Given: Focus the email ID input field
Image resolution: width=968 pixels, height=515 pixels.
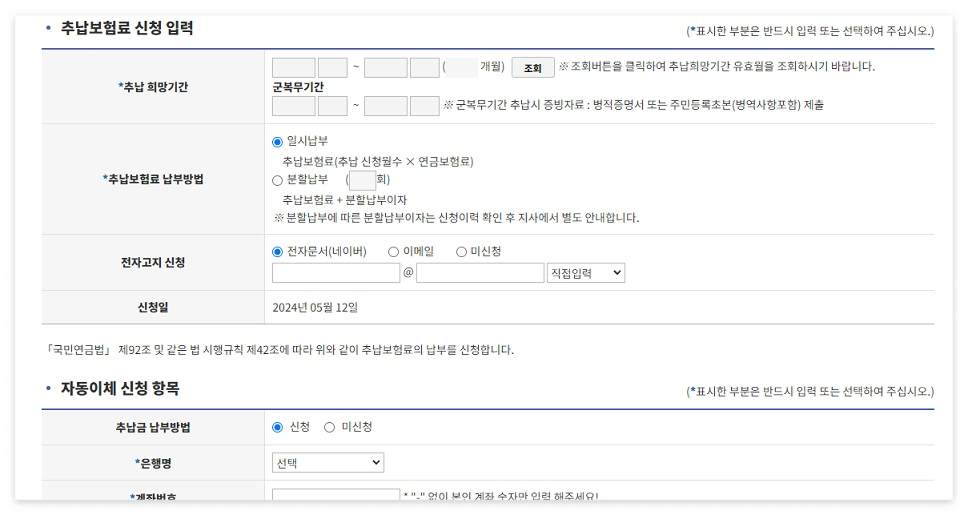Looking at the screenshot, I should tap(336, 273).
